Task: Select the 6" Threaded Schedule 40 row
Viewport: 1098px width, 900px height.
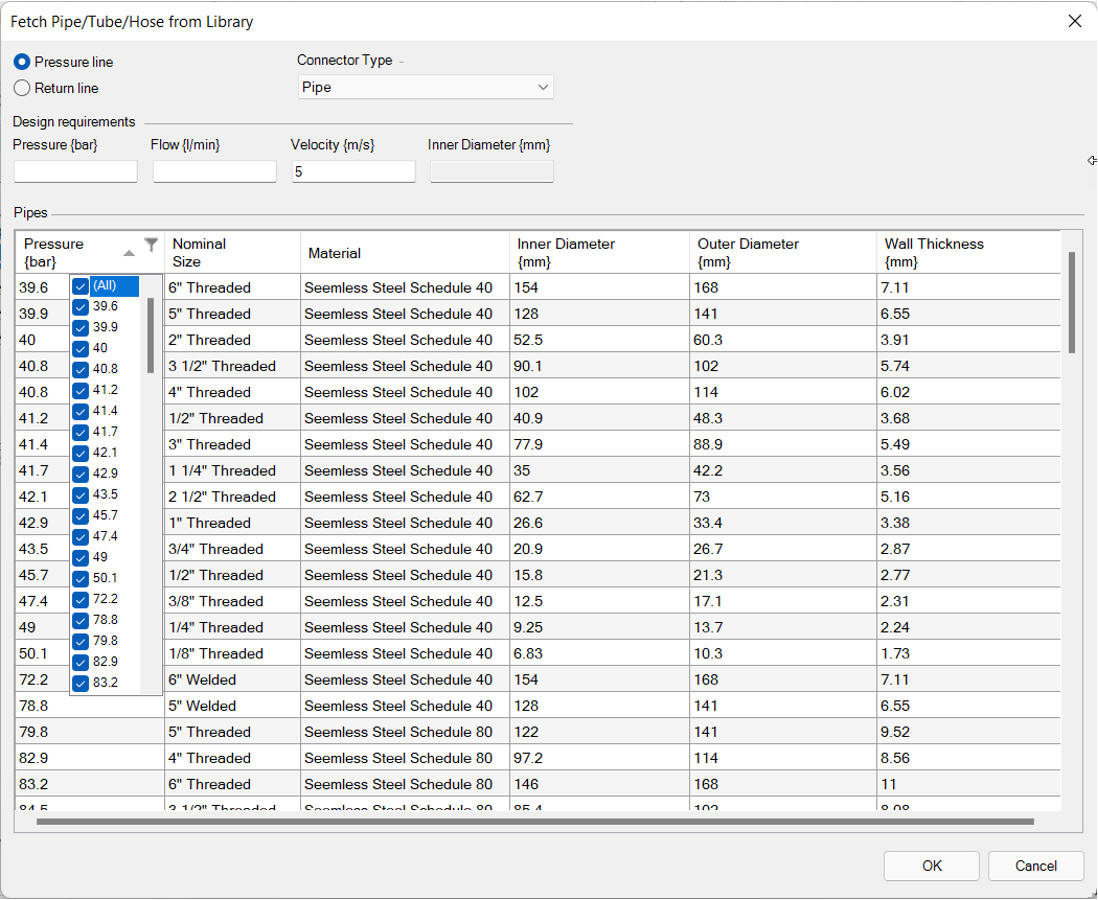Action: 538,288
